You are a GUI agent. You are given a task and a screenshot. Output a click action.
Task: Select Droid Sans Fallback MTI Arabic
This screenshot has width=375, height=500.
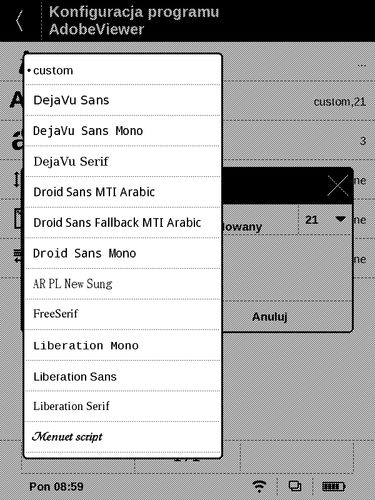click(x=123, y=223)
